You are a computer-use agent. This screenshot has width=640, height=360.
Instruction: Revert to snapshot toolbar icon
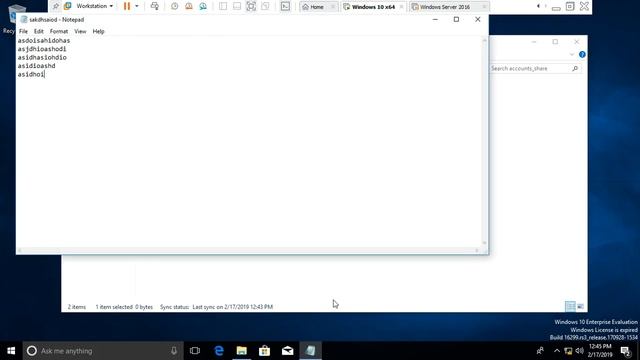(x=189, y=6)
